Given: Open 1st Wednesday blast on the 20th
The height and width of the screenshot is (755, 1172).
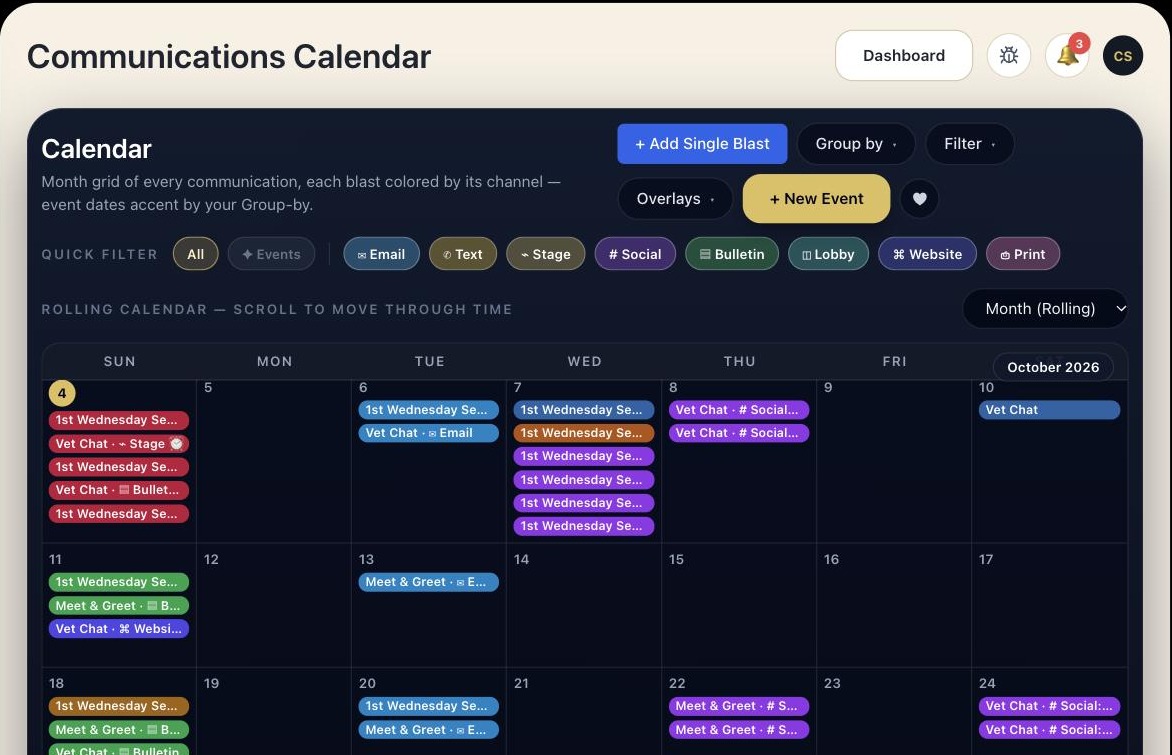Looking at the screenshot, I should (x=428, y=706).
